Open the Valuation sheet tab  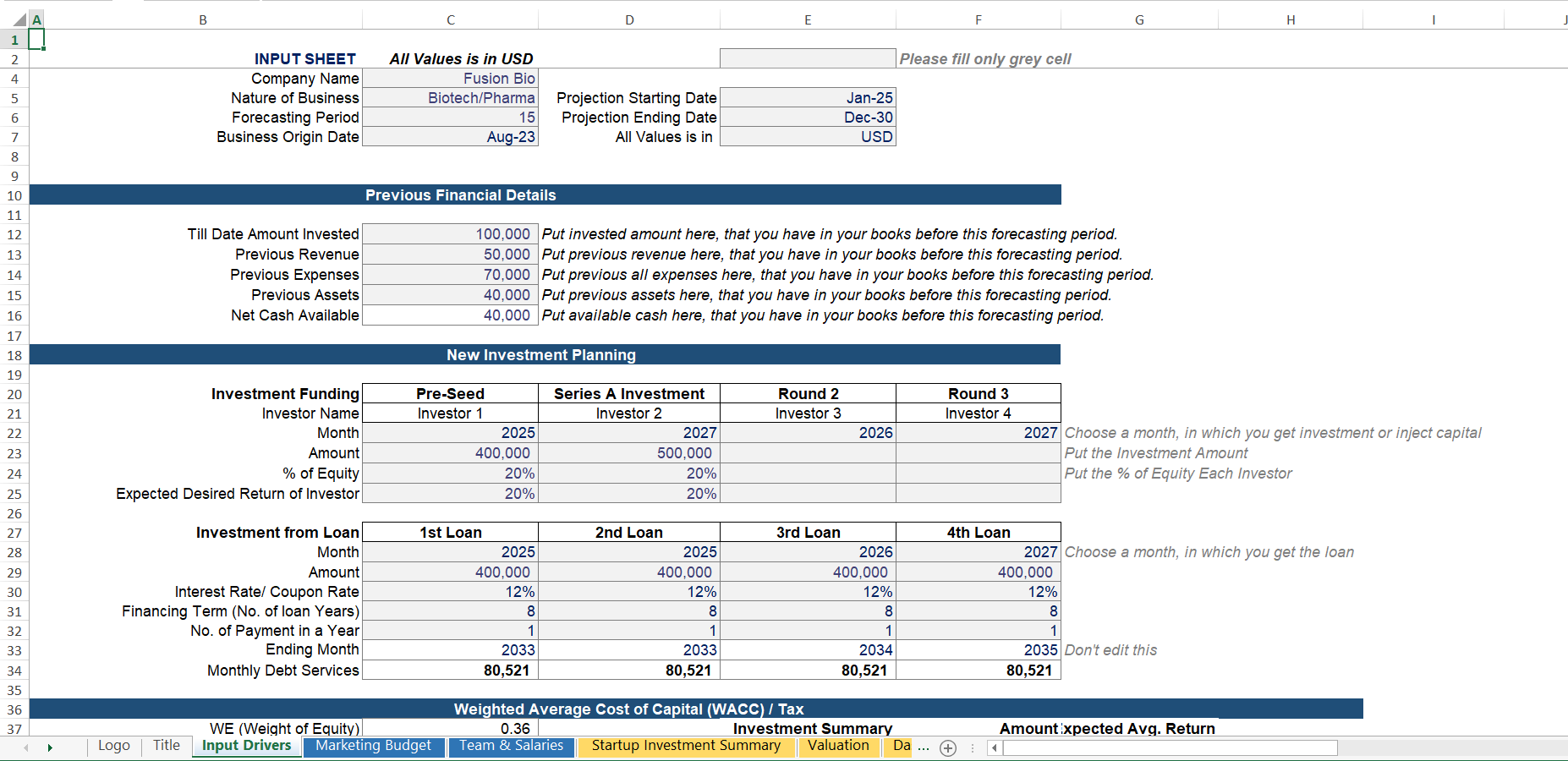(x=838, y=746)
